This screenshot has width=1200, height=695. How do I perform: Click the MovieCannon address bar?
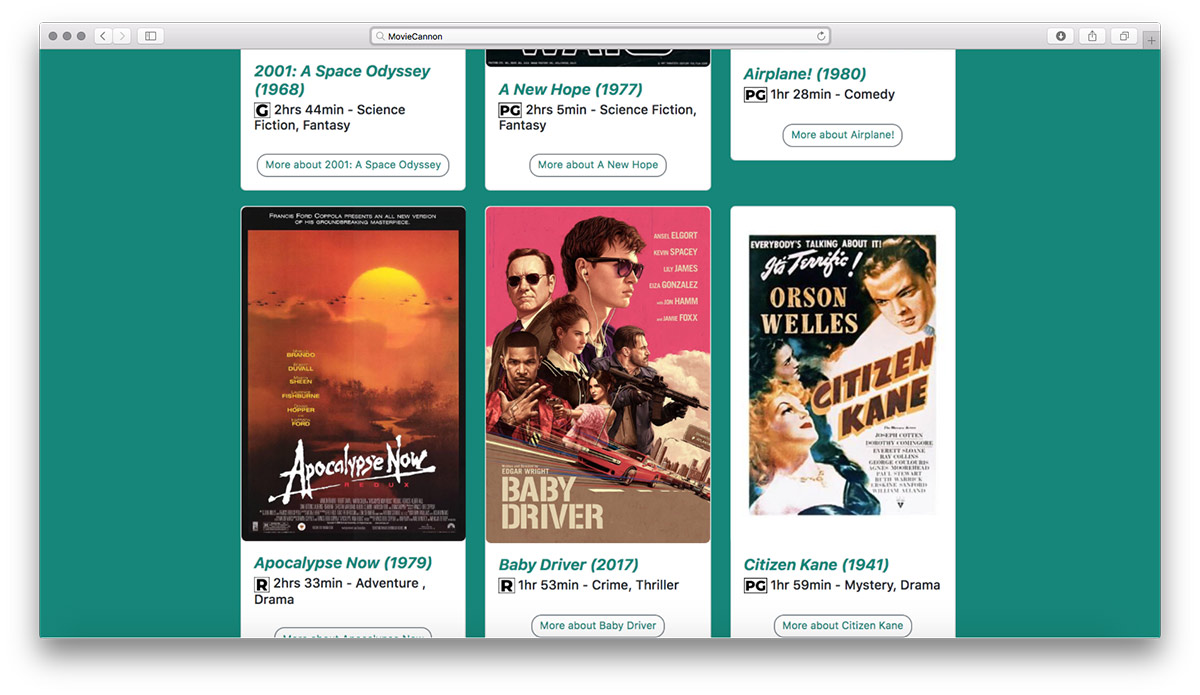[600, 36]
